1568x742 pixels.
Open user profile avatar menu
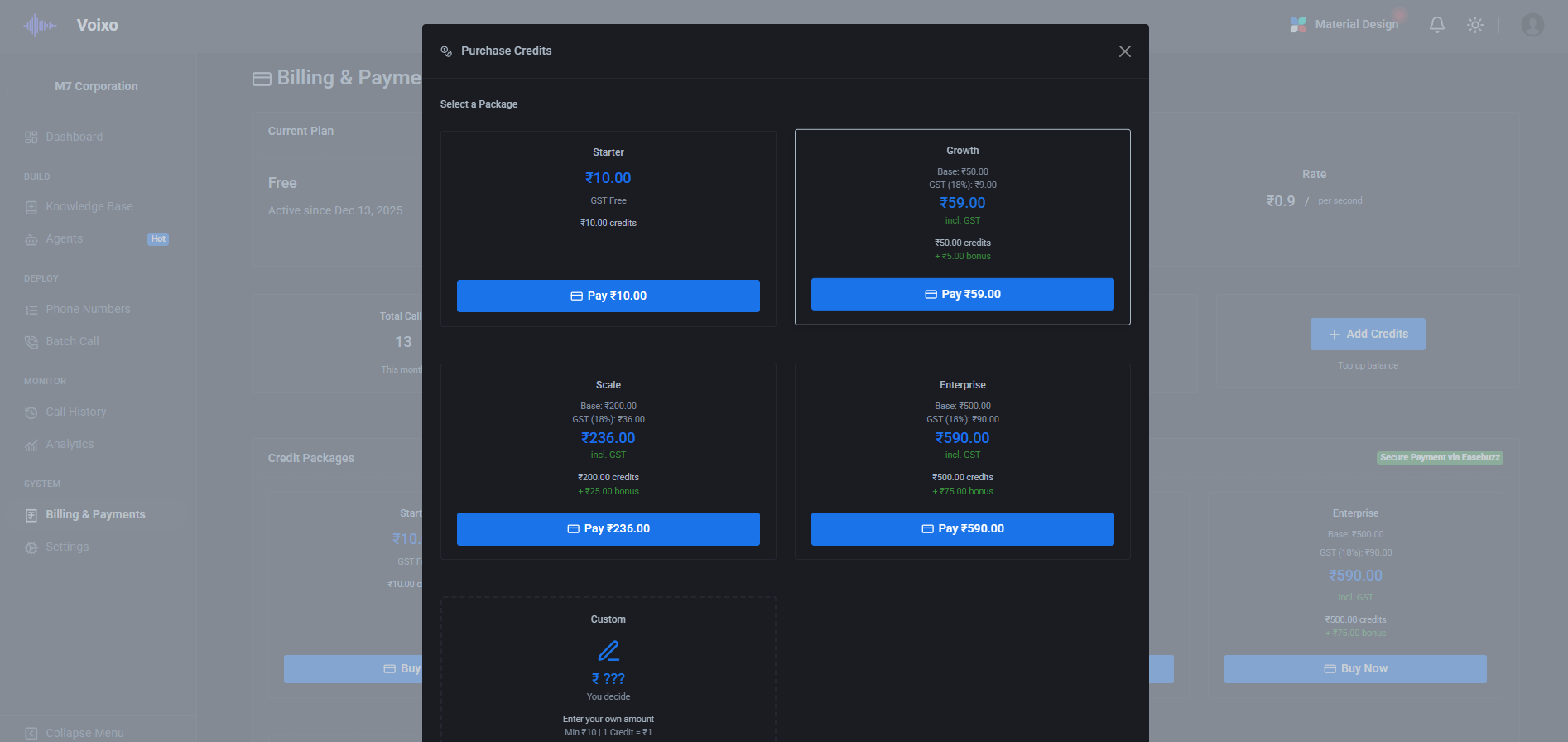(1532, 25)
